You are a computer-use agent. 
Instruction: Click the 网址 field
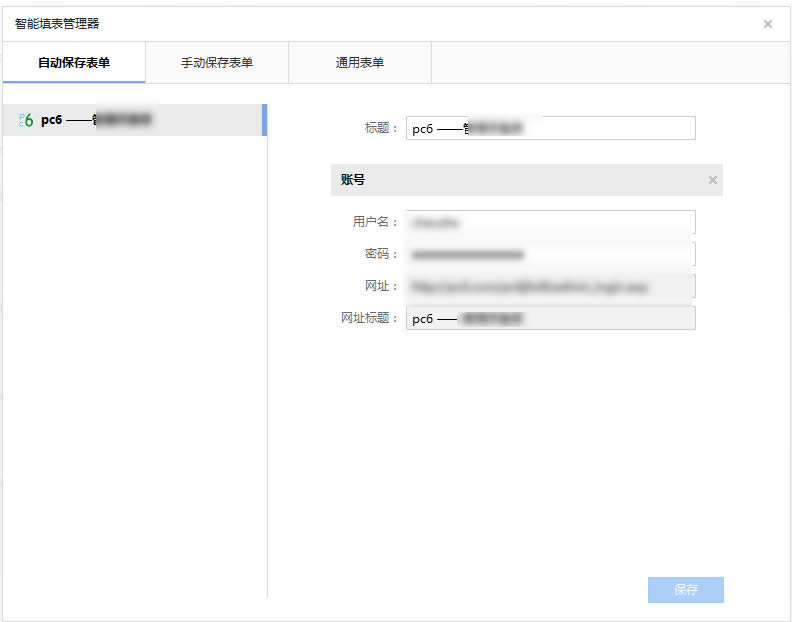pos(551,286)
